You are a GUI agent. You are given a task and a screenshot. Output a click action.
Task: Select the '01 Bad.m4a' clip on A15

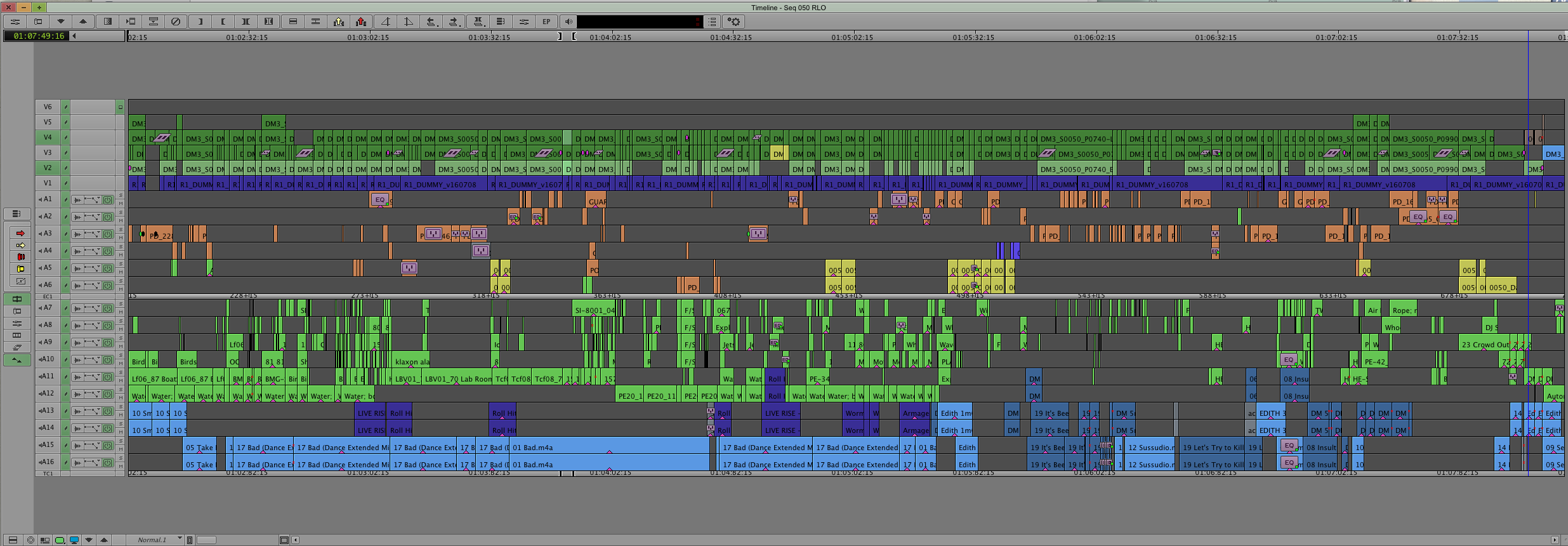click(x=609, y=447)
